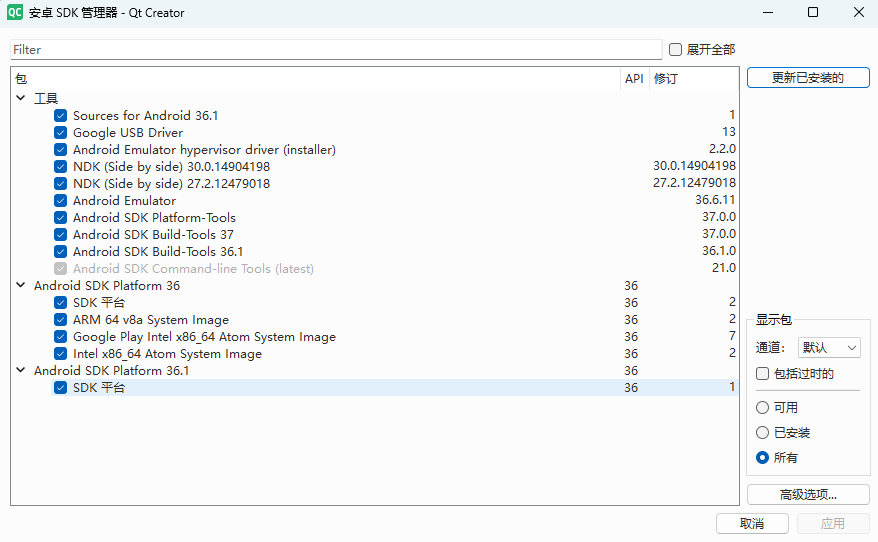Click the Qt Creator logo in title bar
The height and width of the screenshot is (542, 878).
pyautogui.click(x=15, y=12)
